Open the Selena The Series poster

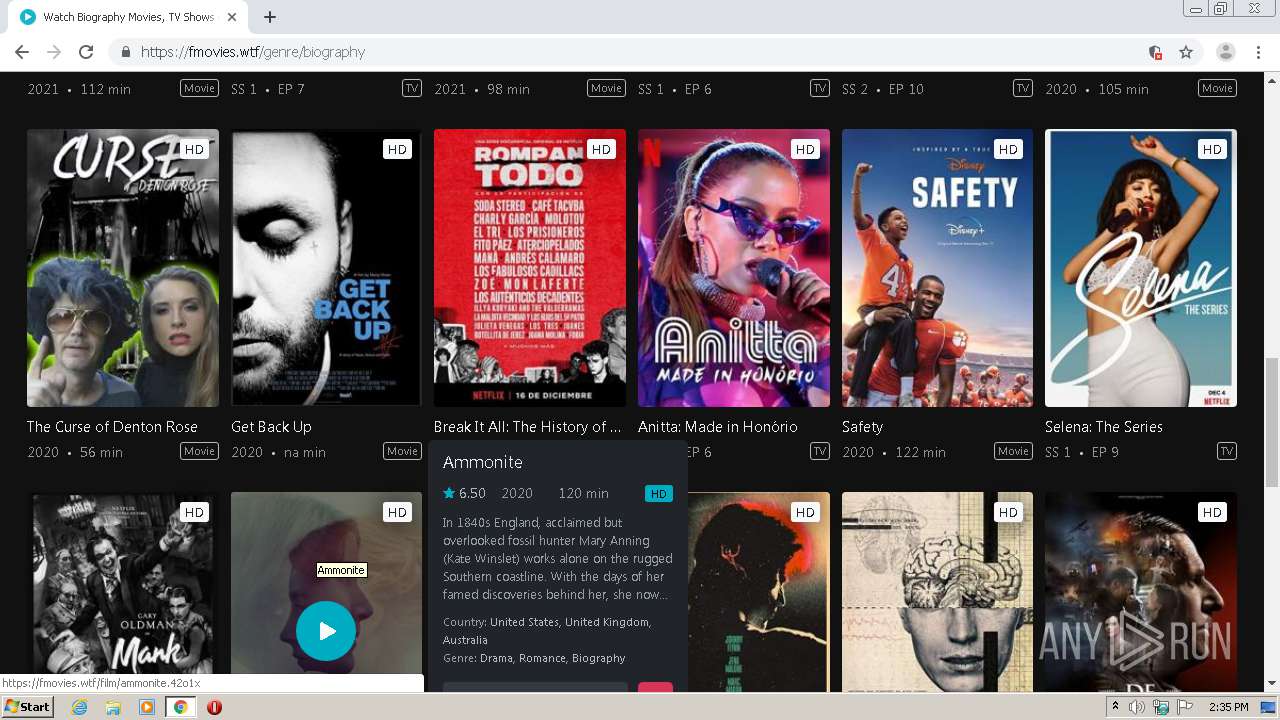click(1141, 268)
